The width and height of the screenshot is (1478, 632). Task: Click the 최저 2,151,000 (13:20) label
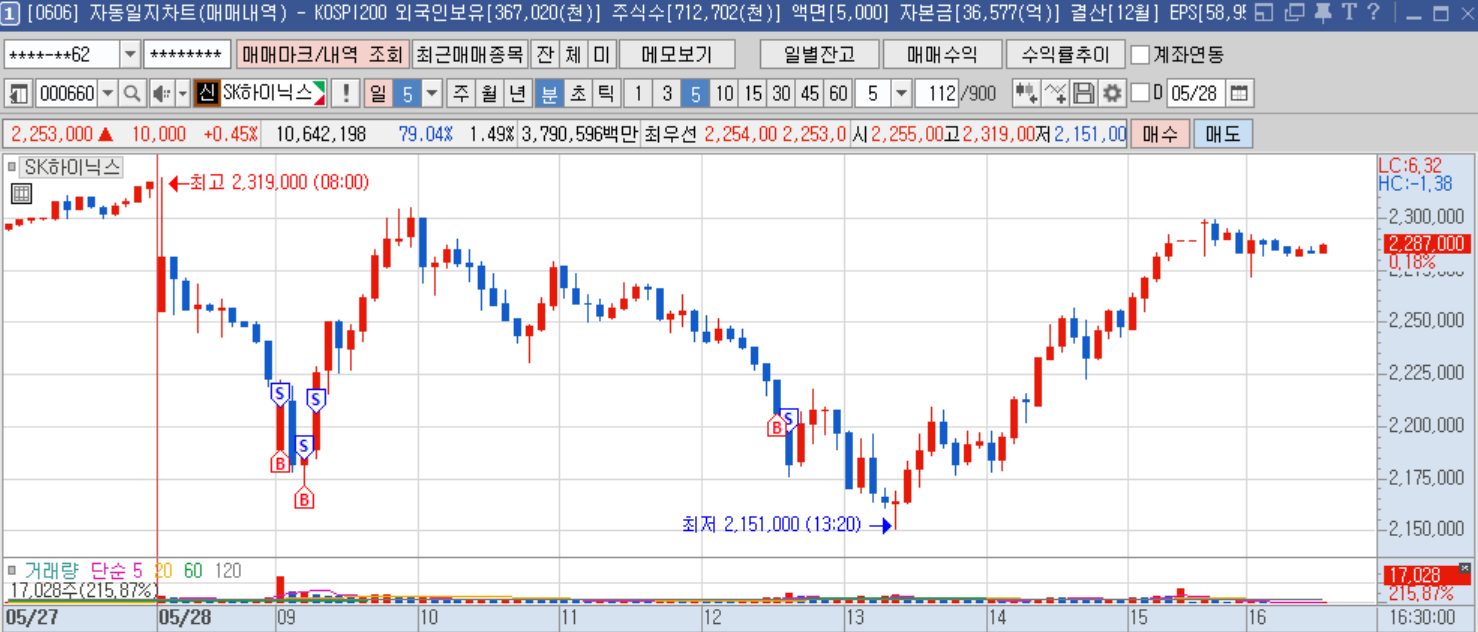pyautogui.click(x=771, y=524)
